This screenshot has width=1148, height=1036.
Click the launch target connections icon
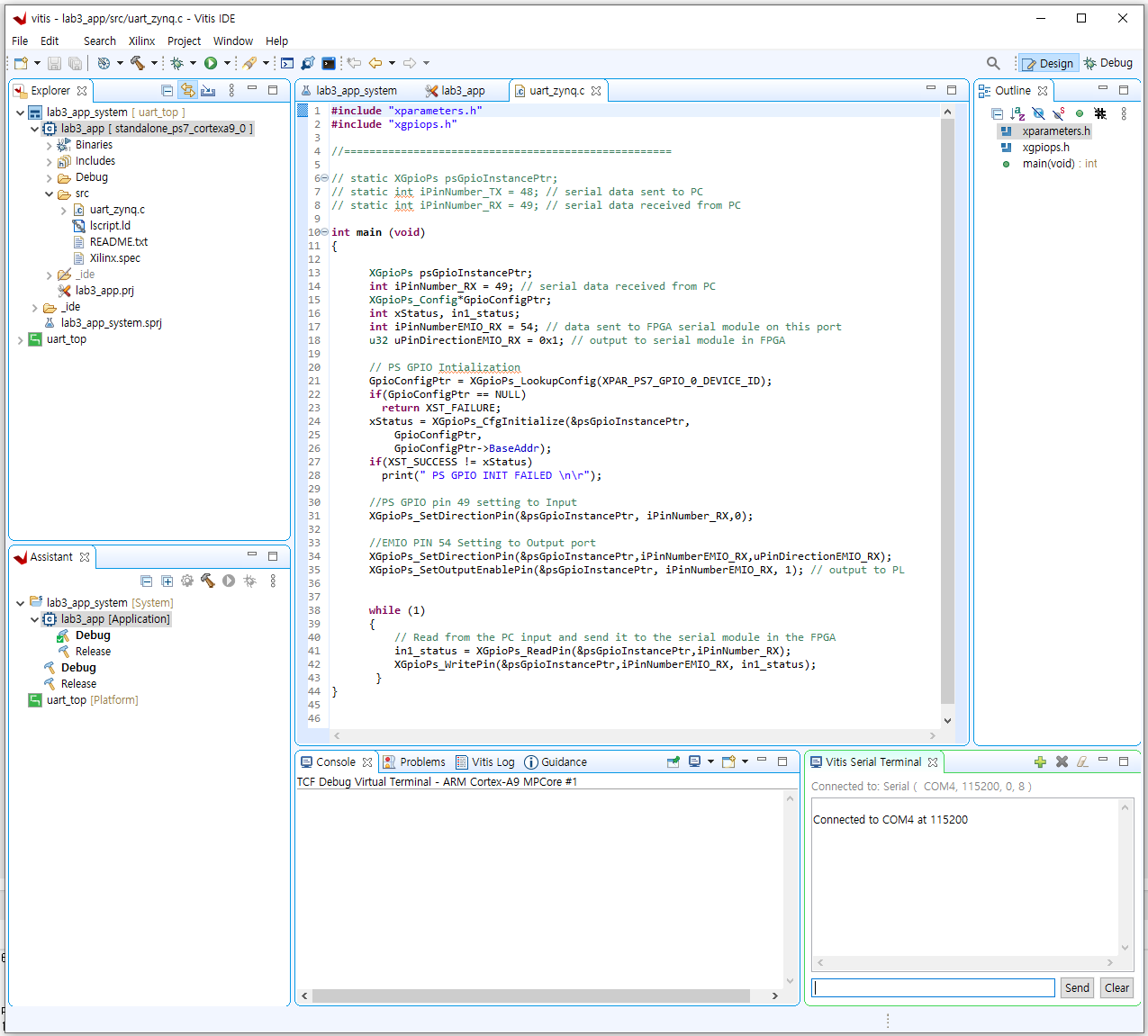click(308, 63)
